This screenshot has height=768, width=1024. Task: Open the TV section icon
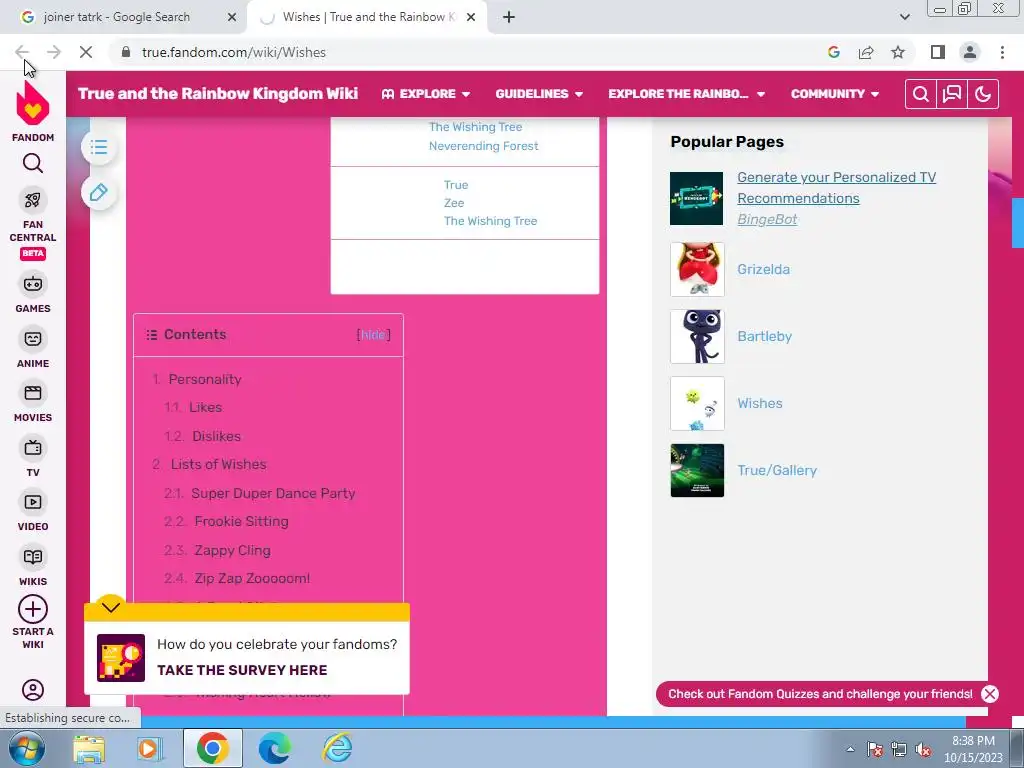[x=33, y=448]
